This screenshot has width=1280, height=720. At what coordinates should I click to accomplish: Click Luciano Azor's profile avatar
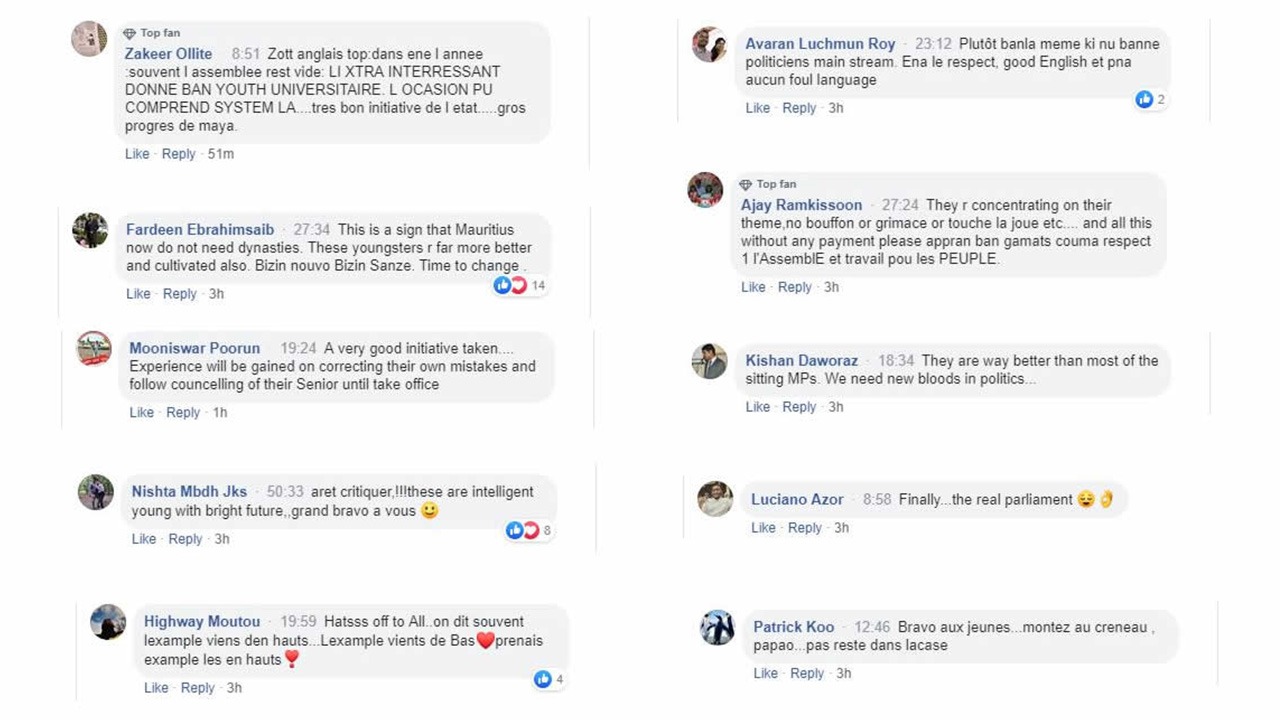coord(715,498)
